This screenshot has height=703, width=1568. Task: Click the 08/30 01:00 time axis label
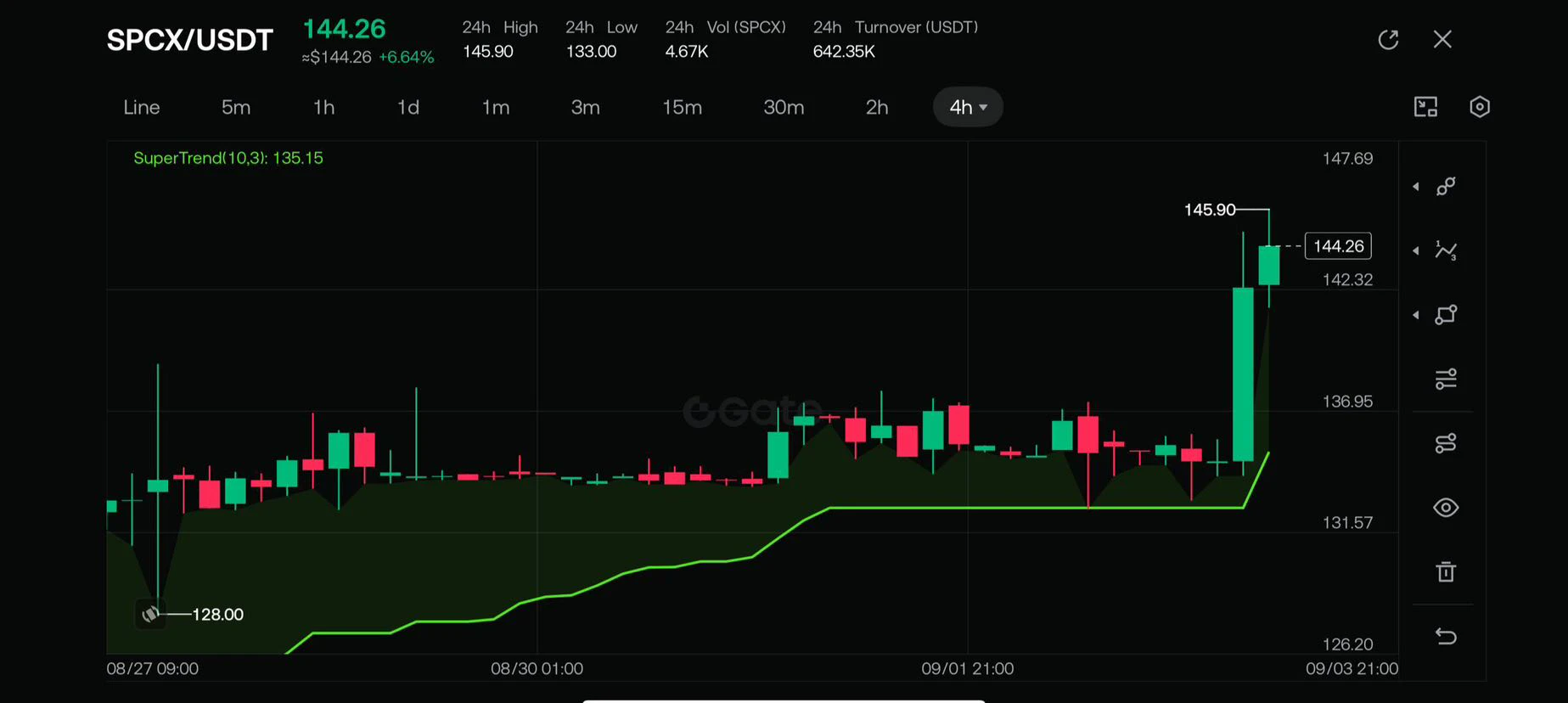(x=537, y=669)
